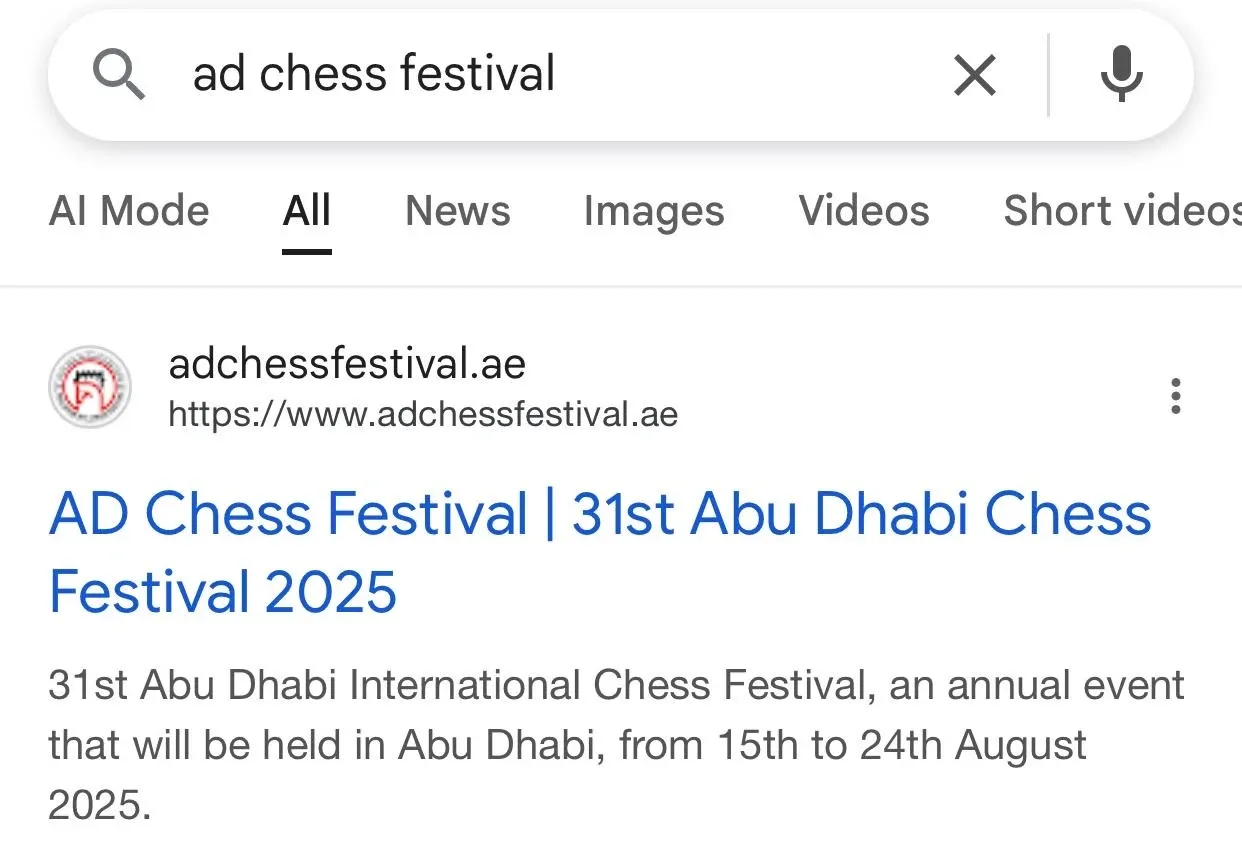Switch to the AI Mode tab
1242x861 pixels.
[129, 211]
